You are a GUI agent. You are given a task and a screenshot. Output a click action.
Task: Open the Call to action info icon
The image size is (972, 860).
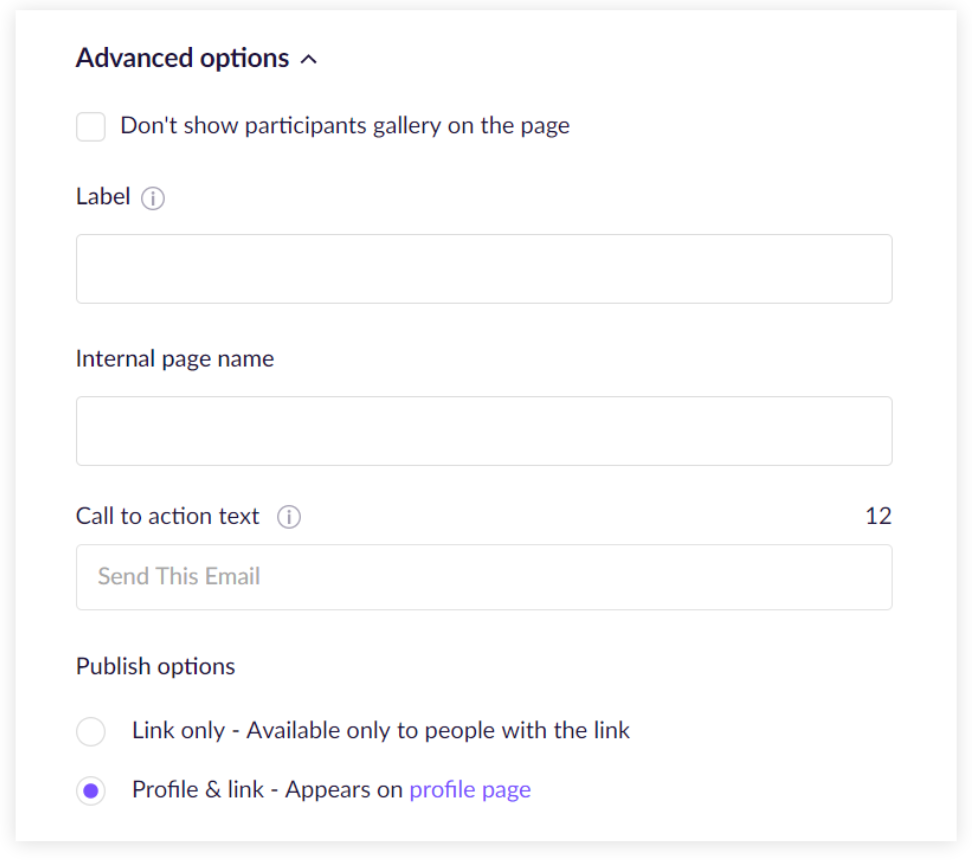point(289,517)
